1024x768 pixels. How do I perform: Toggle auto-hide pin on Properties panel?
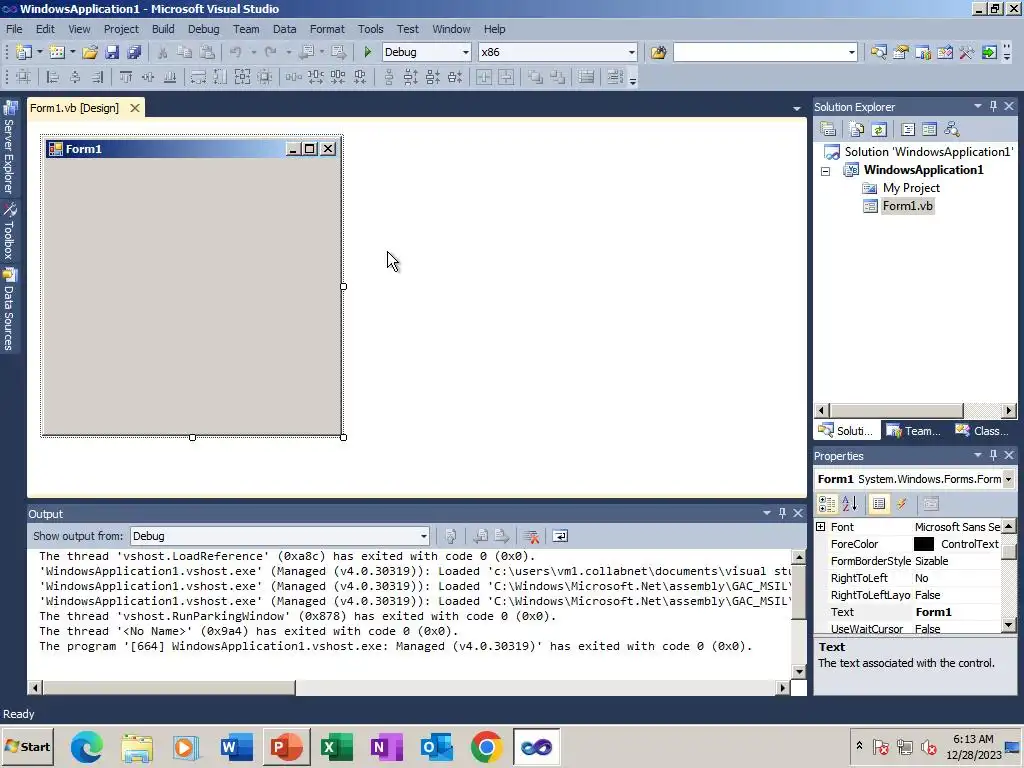pos(993,455)
